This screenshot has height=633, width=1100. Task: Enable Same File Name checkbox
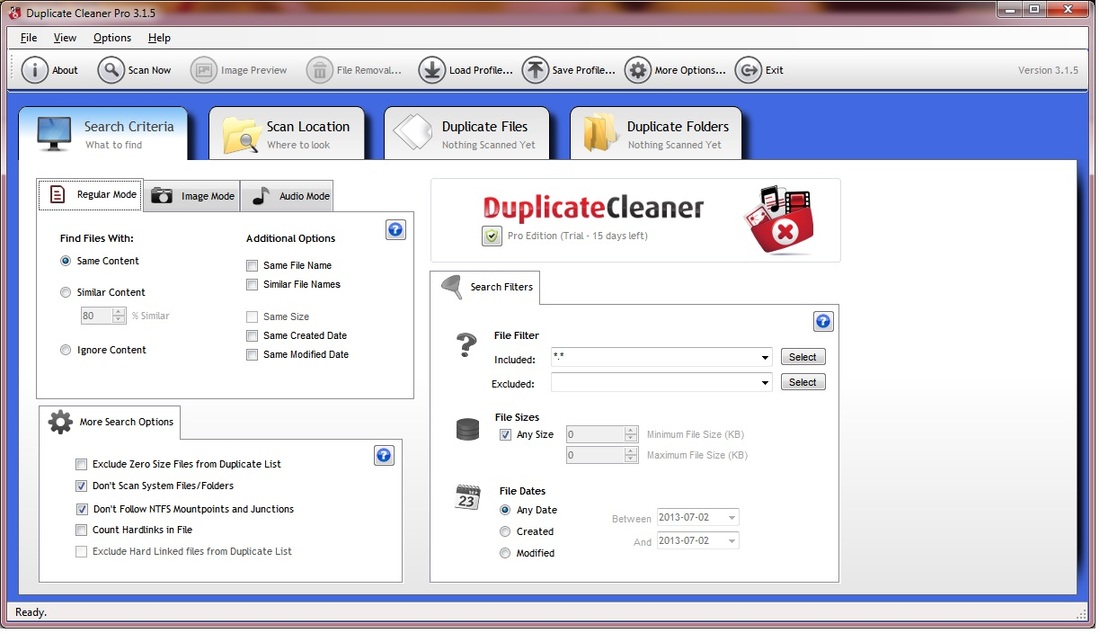pyautogui.click(x=252, y=266)
